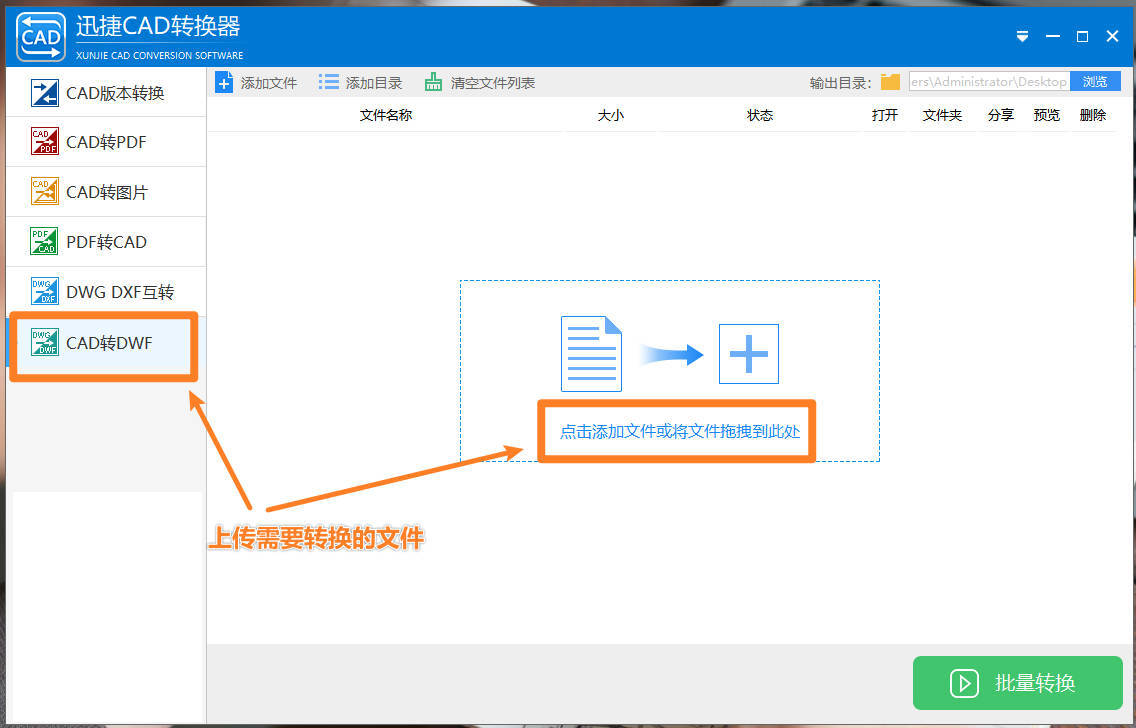Click the CAD转DWF icon in sidebar

44,342
